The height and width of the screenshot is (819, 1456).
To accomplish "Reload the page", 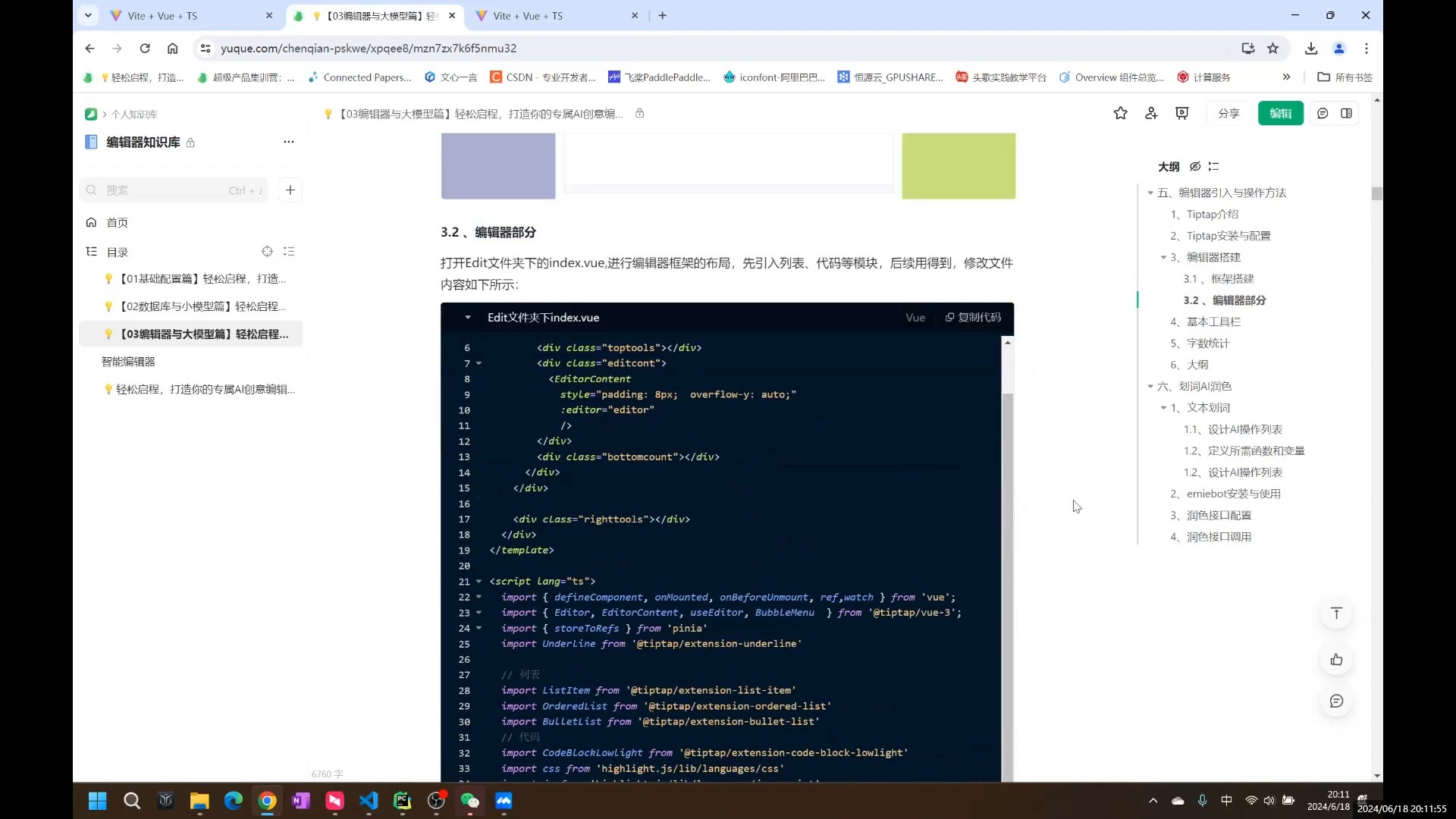I will tap(145, 49).
